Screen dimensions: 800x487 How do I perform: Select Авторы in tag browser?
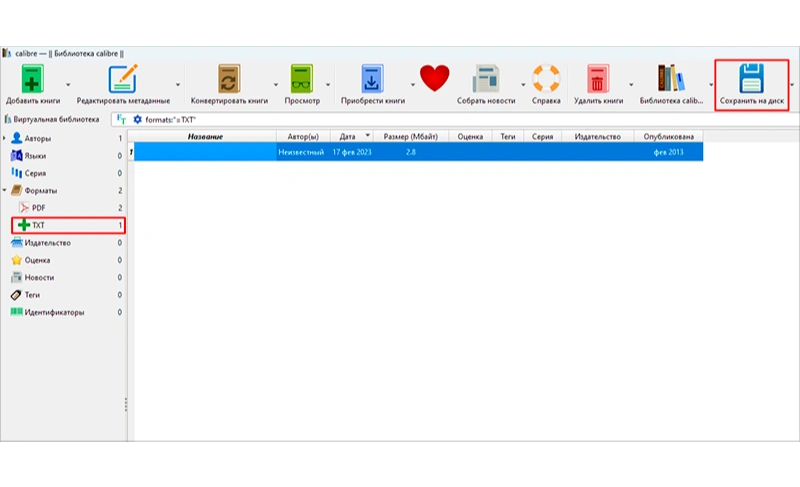click(x=37, y=138)
